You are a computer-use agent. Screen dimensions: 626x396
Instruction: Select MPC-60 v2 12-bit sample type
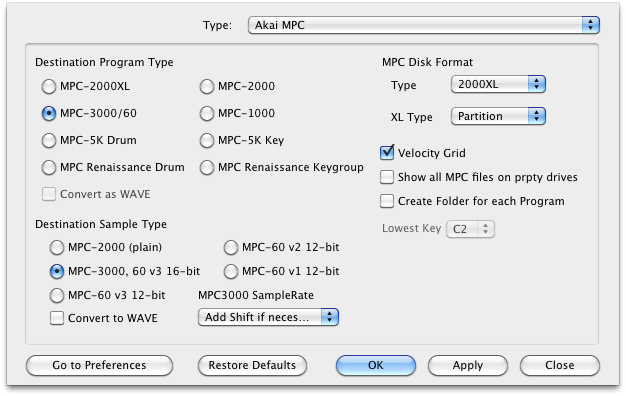tap(231, 248)
